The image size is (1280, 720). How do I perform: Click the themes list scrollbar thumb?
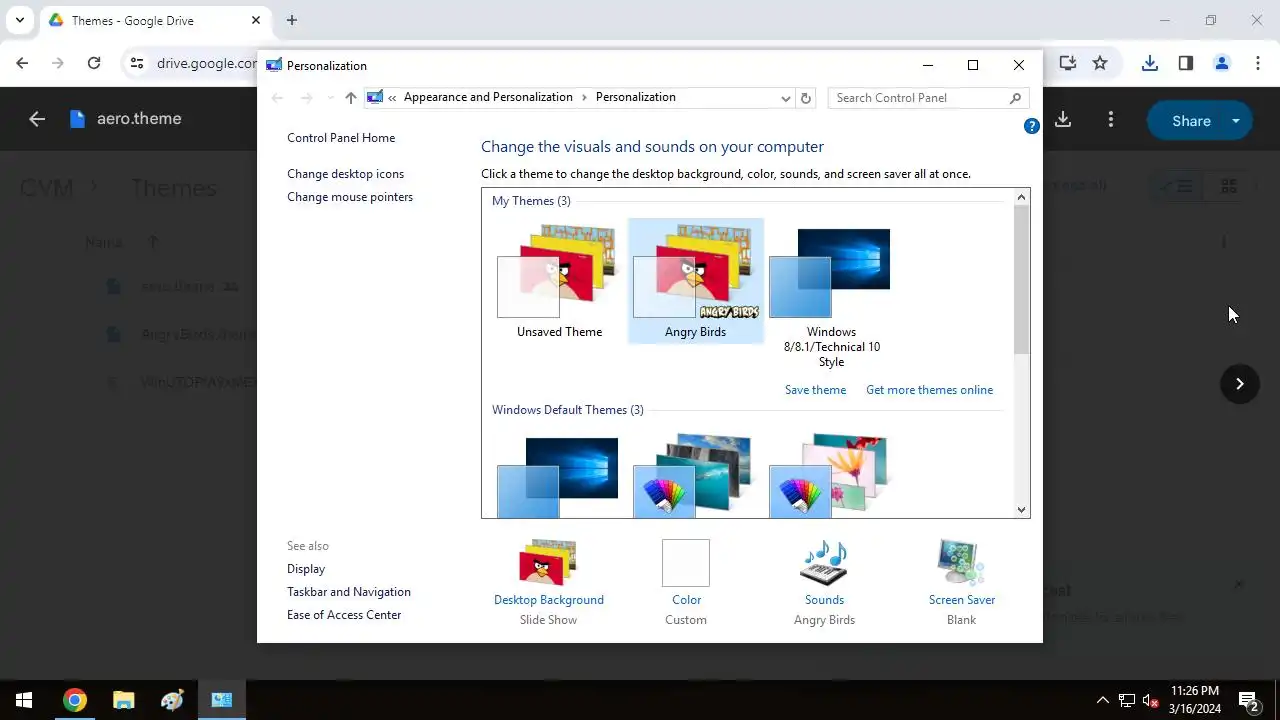[1021, 280]
